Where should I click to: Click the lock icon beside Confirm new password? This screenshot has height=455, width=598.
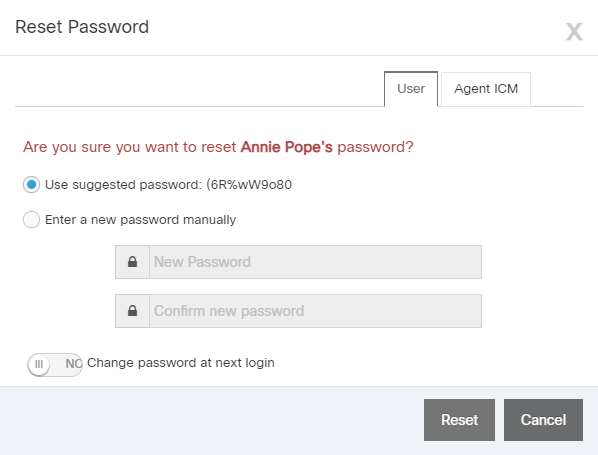(x=132, y=311)
